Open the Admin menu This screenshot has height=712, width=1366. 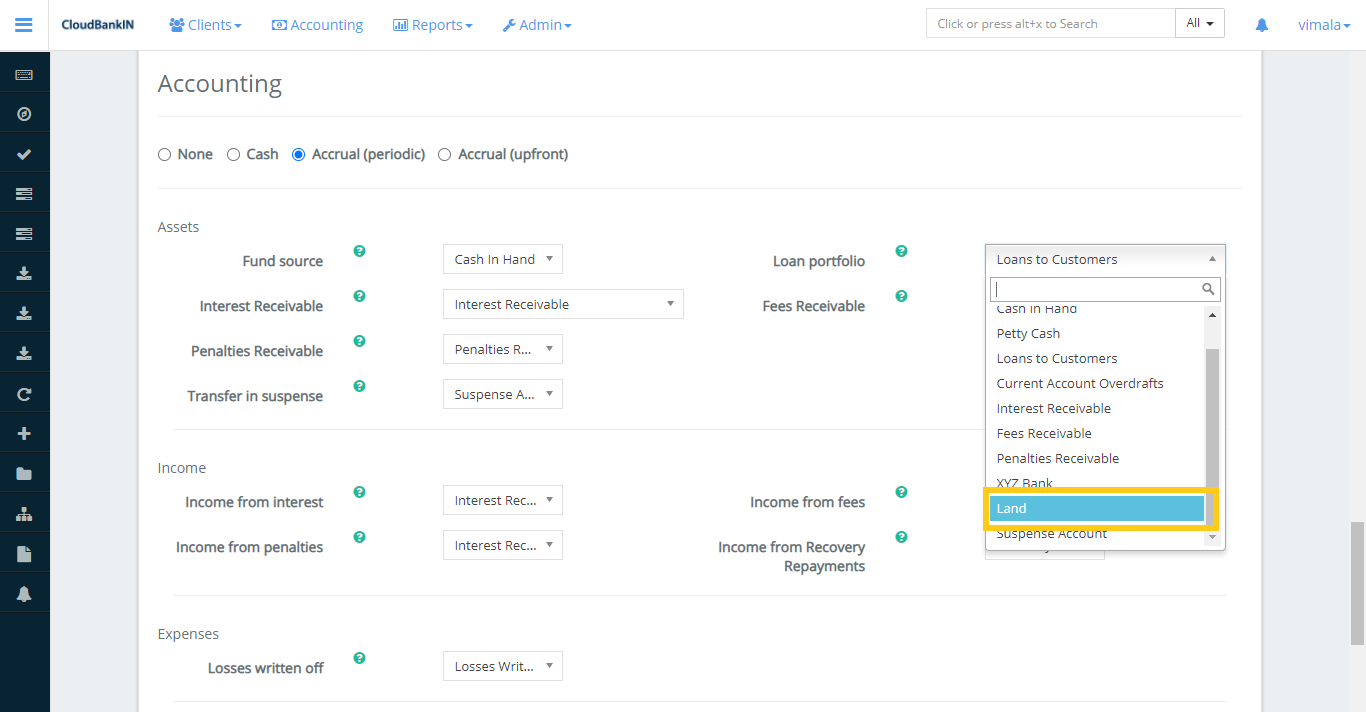[x=537, y=24]
